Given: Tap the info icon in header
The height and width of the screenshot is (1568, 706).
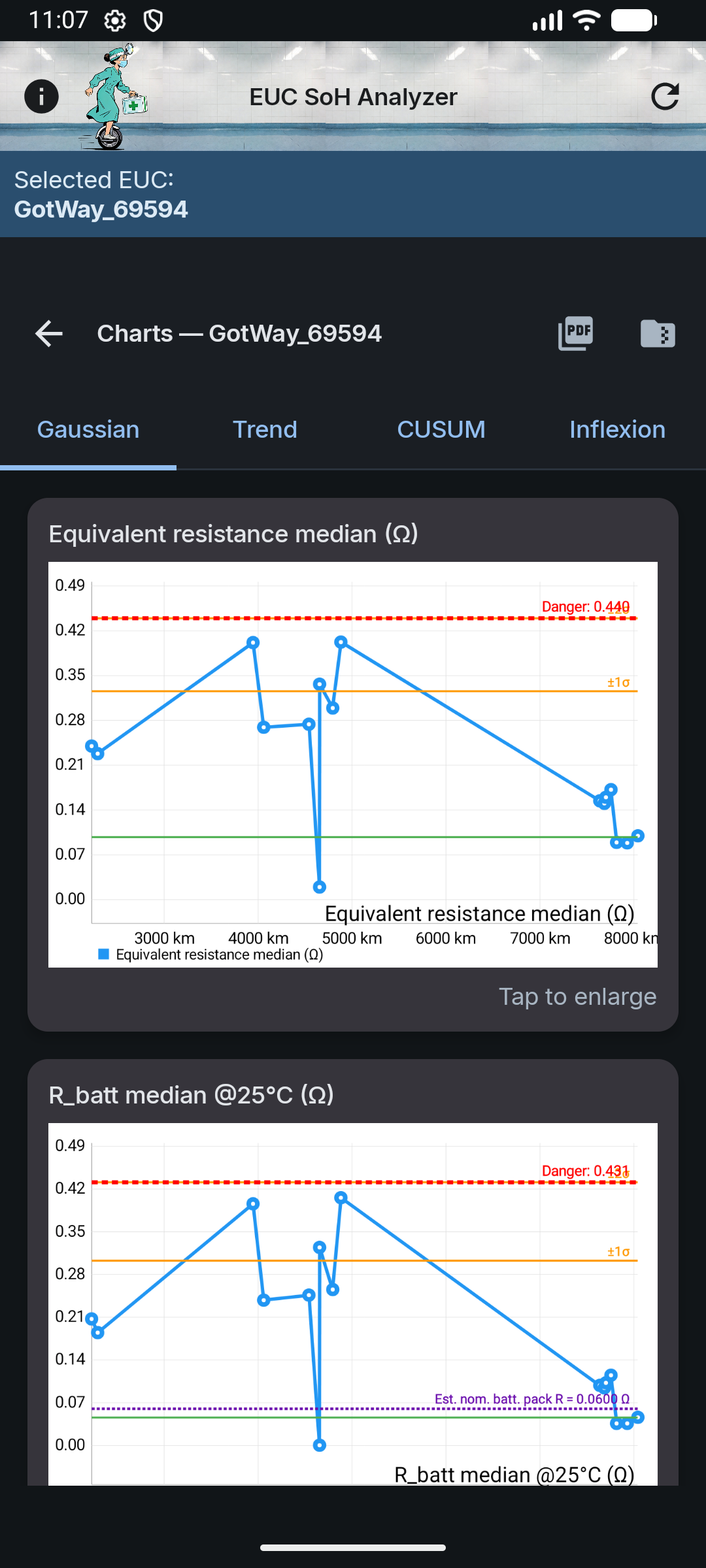Looking at the screenshot, I should 41,97.
